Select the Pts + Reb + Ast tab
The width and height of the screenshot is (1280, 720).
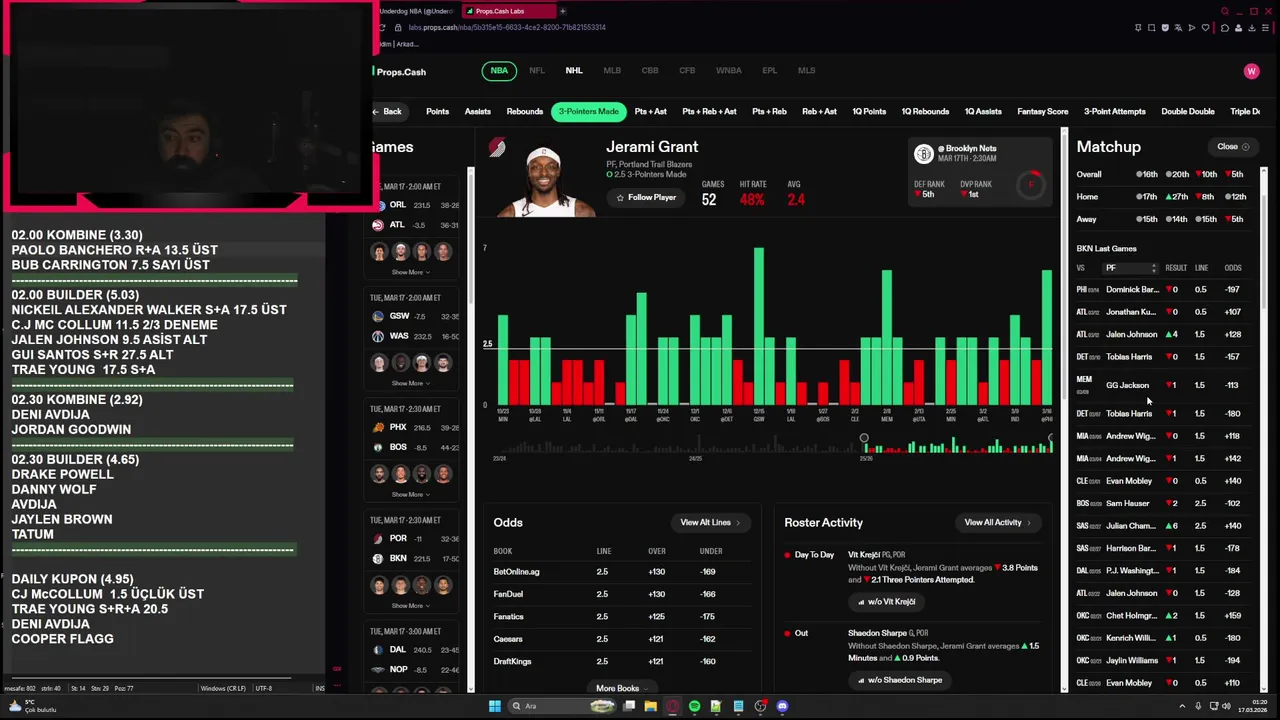pyautogui.click(x=709, y=112)
